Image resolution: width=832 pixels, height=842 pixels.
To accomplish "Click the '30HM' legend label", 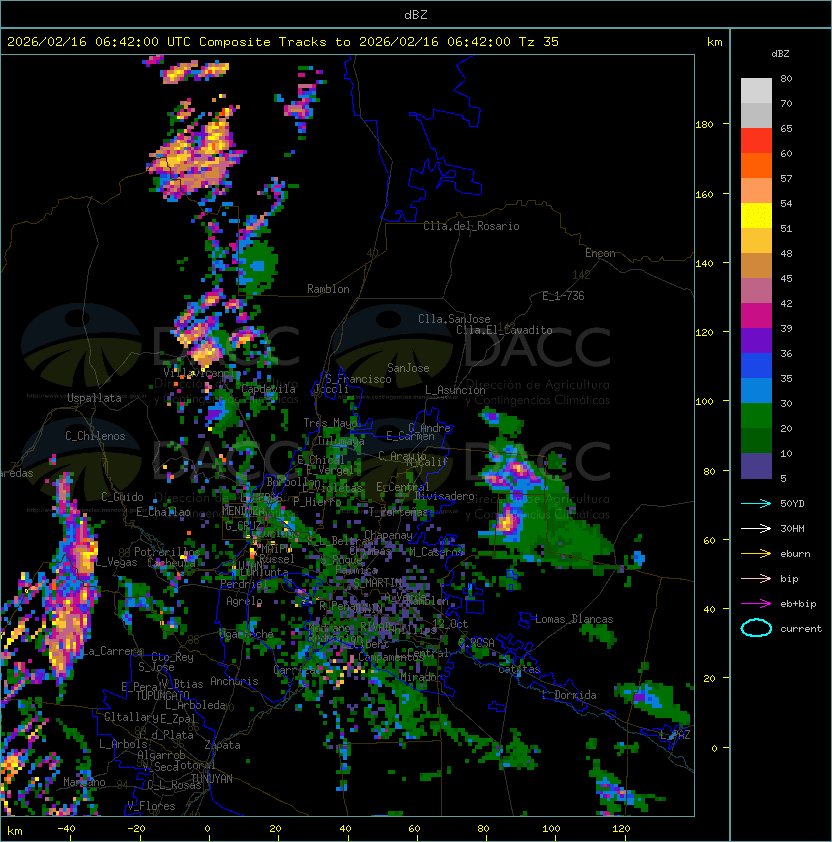I will tap(792, 529).
